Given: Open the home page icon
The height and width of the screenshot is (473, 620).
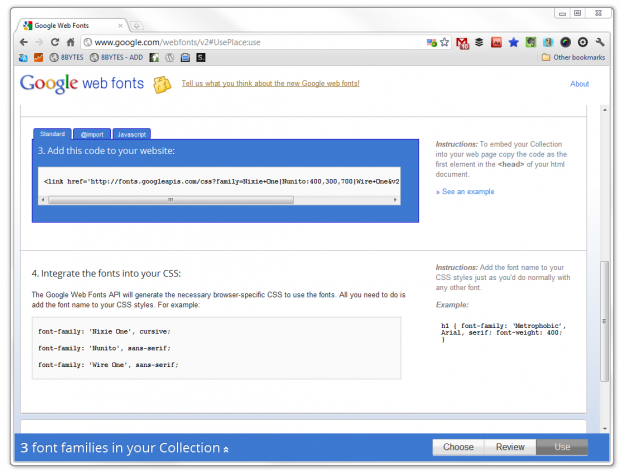Looking at the screenshot, I should [70, 42].
